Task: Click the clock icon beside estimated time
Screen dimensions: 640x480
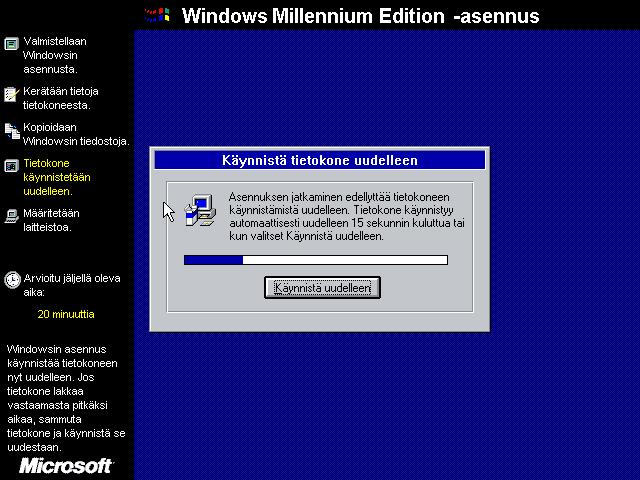Action: [12, 280]
